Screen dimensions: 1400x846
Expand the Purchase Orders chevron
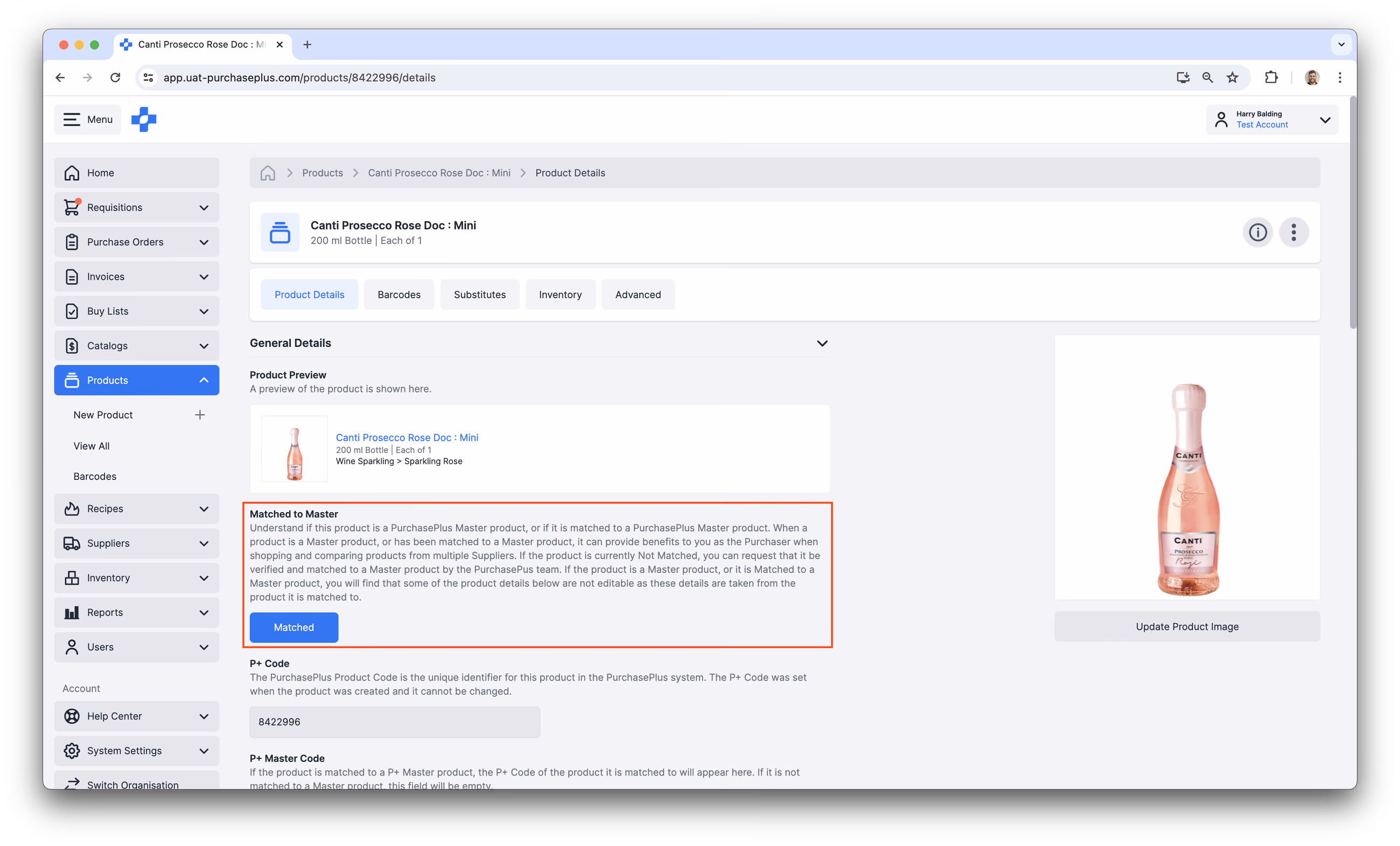pos(204,242)
